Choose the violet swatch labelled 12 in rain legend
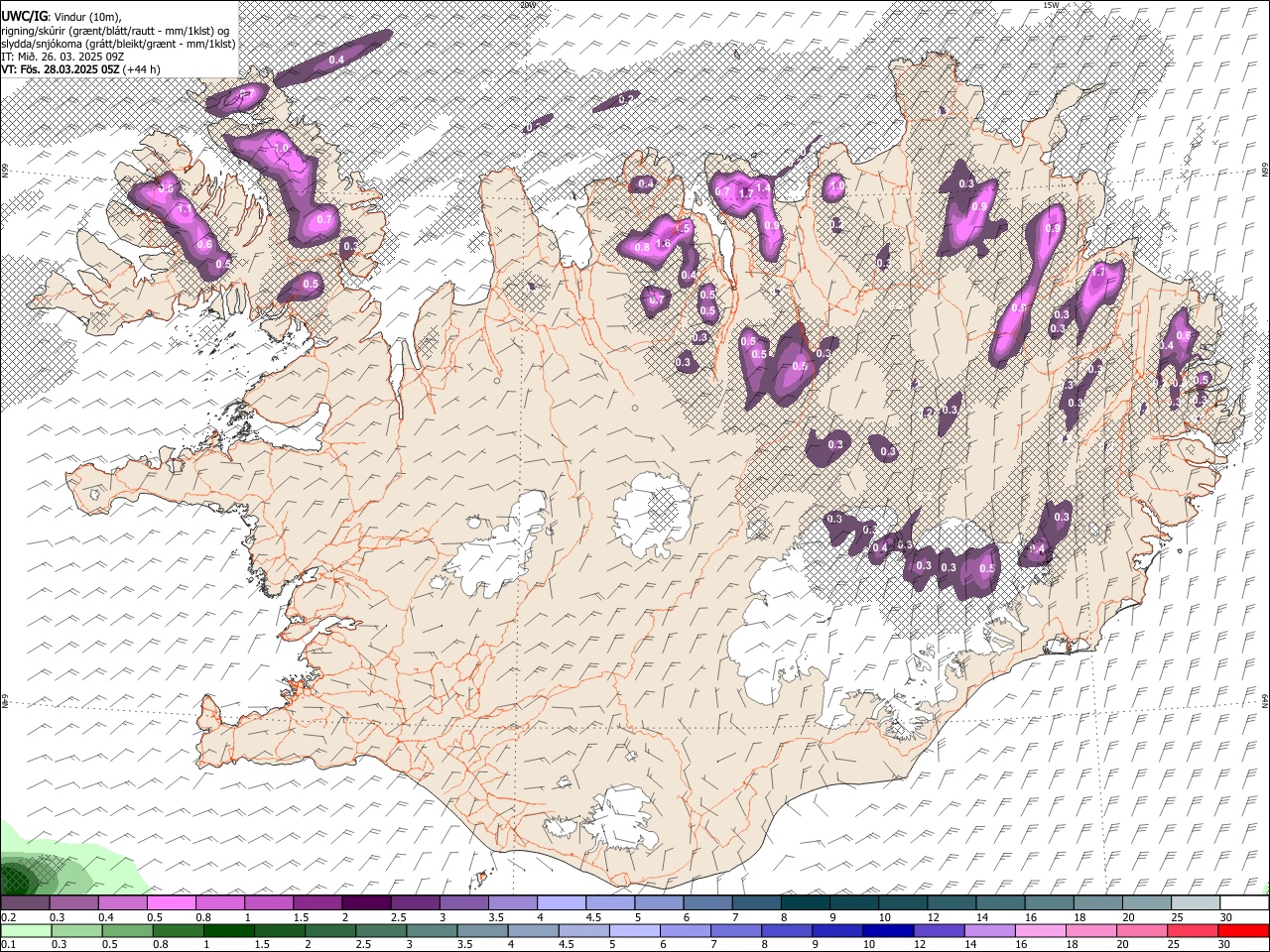This screenshot has height=952, width=1270. 939,931
